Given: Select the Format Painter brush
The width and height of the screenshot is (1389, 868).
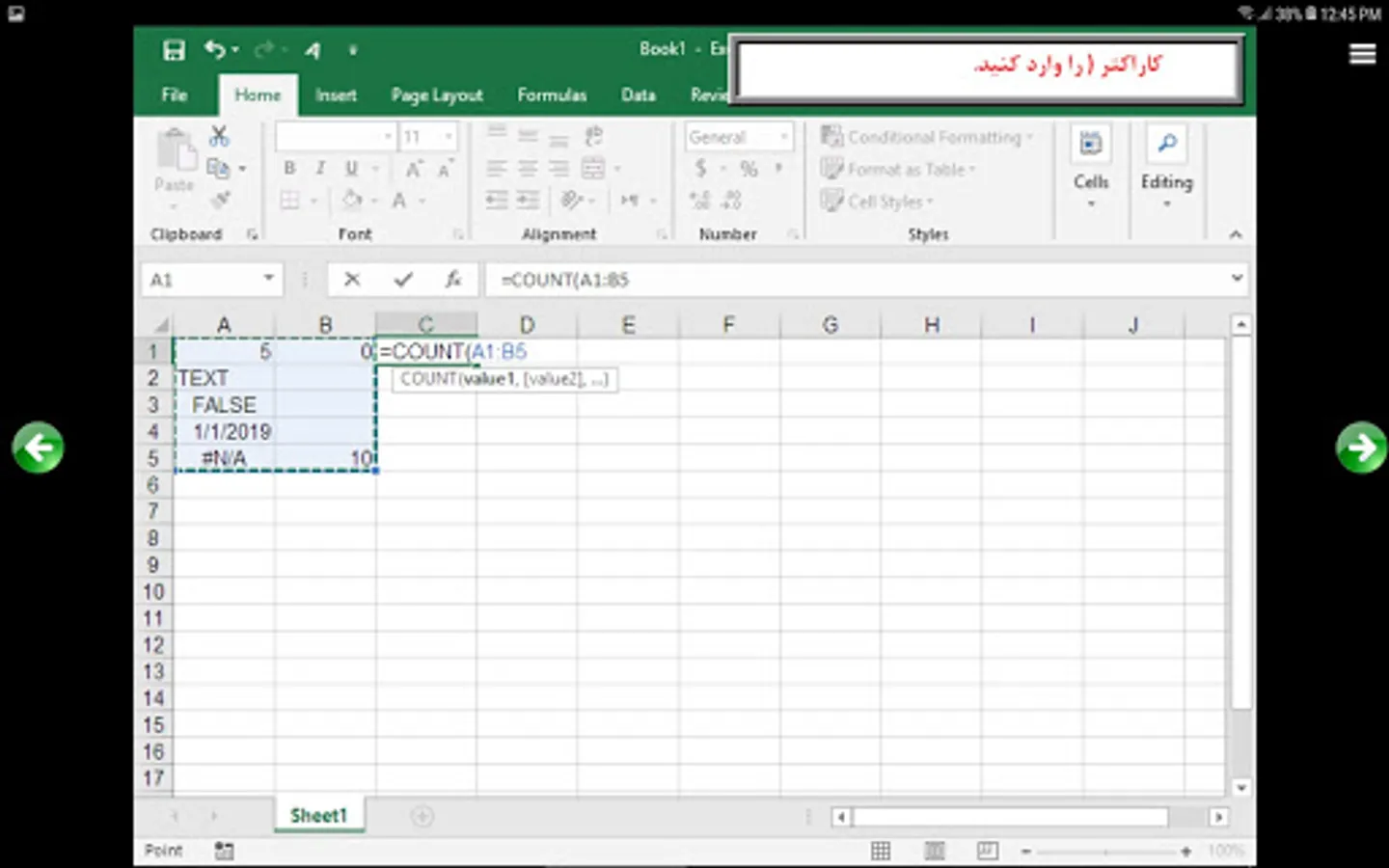Looking at the screenshot, I should 221,200.
